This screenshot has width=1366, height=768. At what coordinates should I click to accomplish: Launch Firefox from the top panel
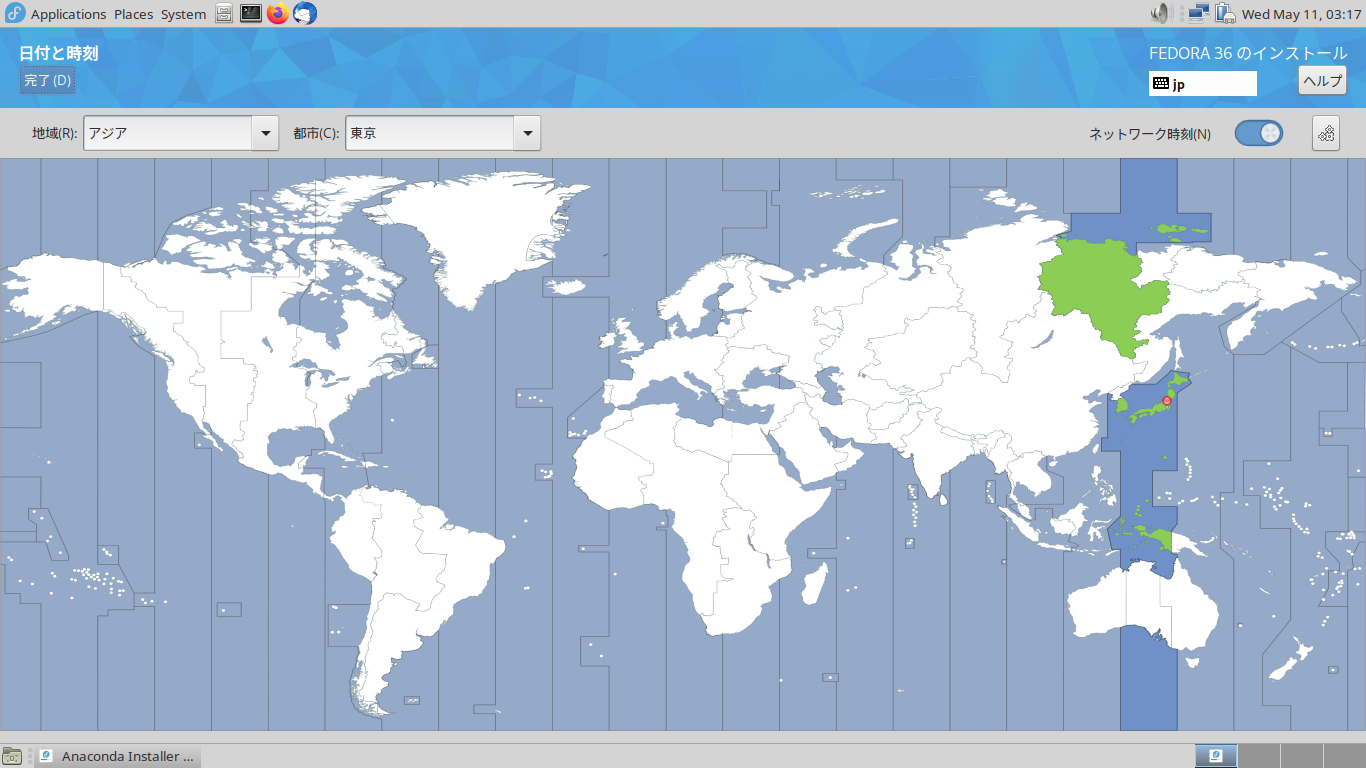click(278, 14)
